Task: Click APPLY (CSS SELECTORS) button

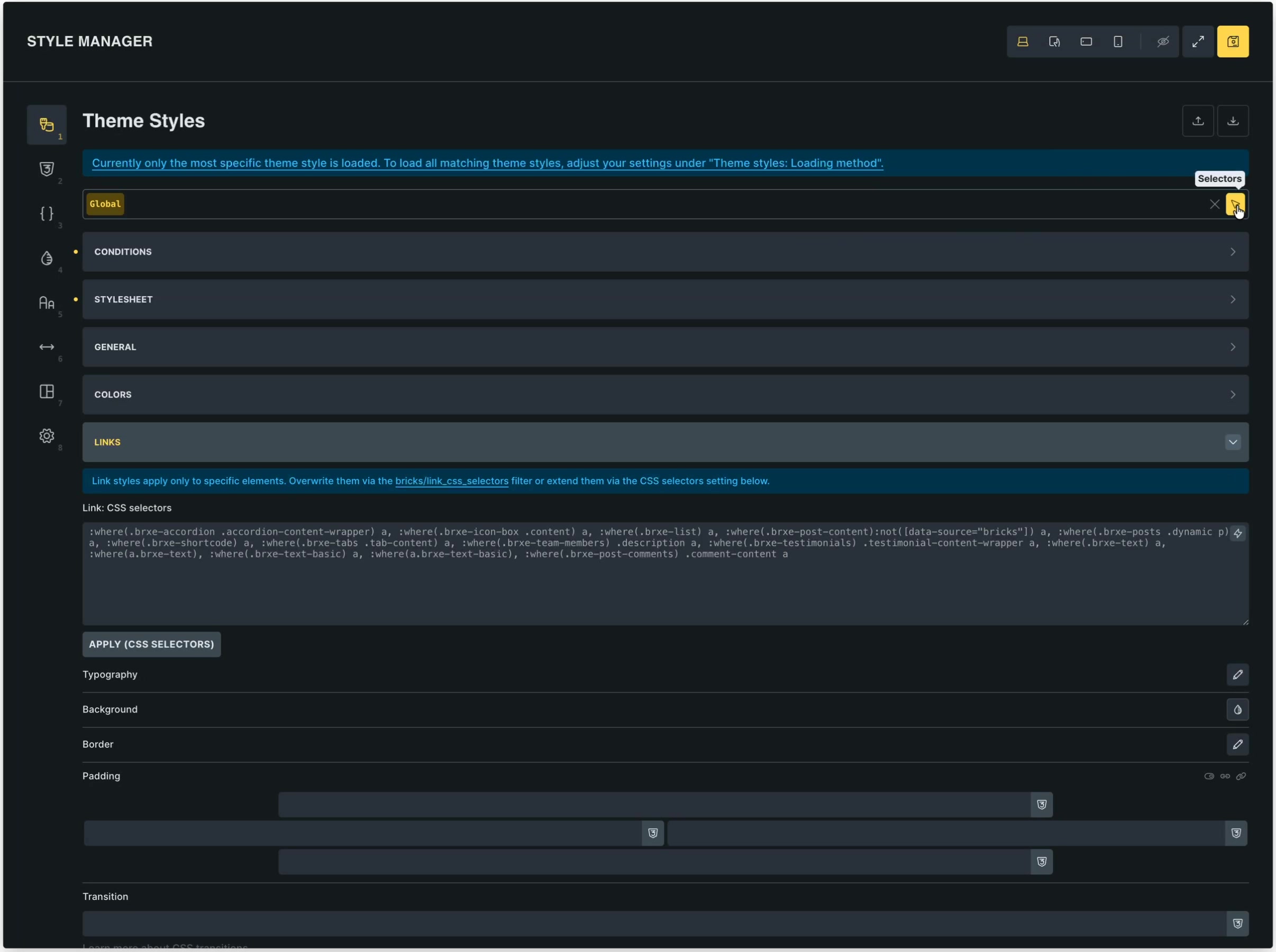Action: 152,644
